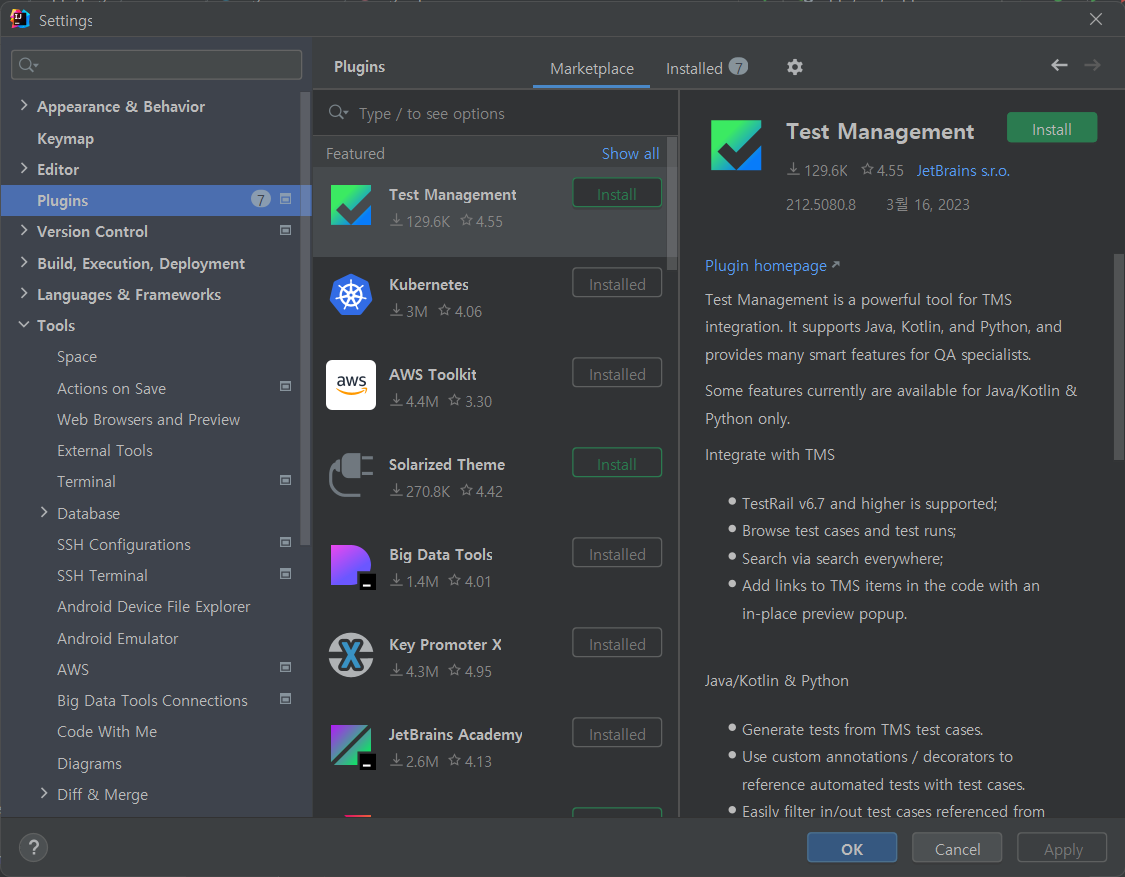Open Space settings under Tools
This screenshot has width=1125, height=877.
(77, 357)
